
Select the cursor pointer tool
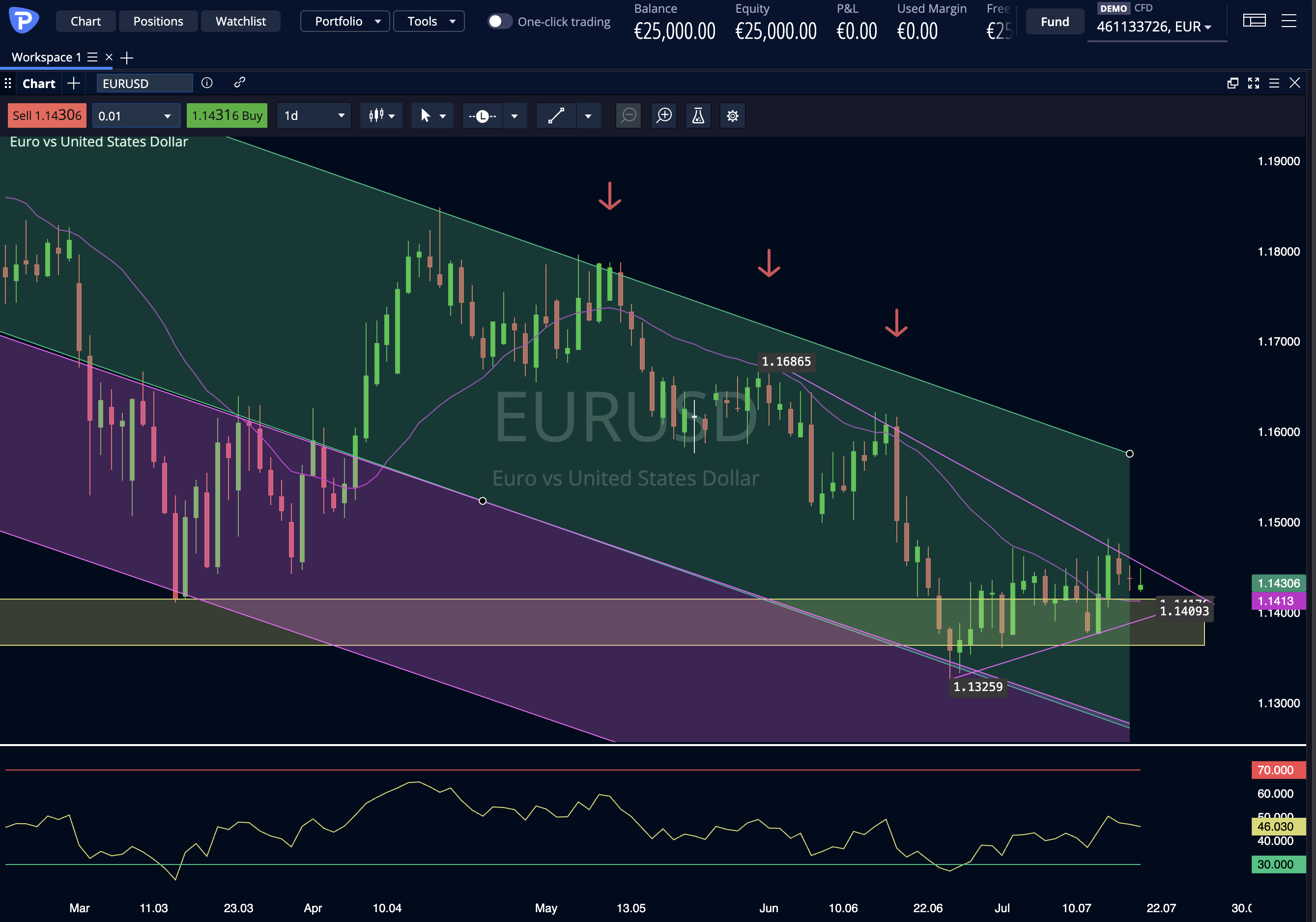(x=425, y=116)
